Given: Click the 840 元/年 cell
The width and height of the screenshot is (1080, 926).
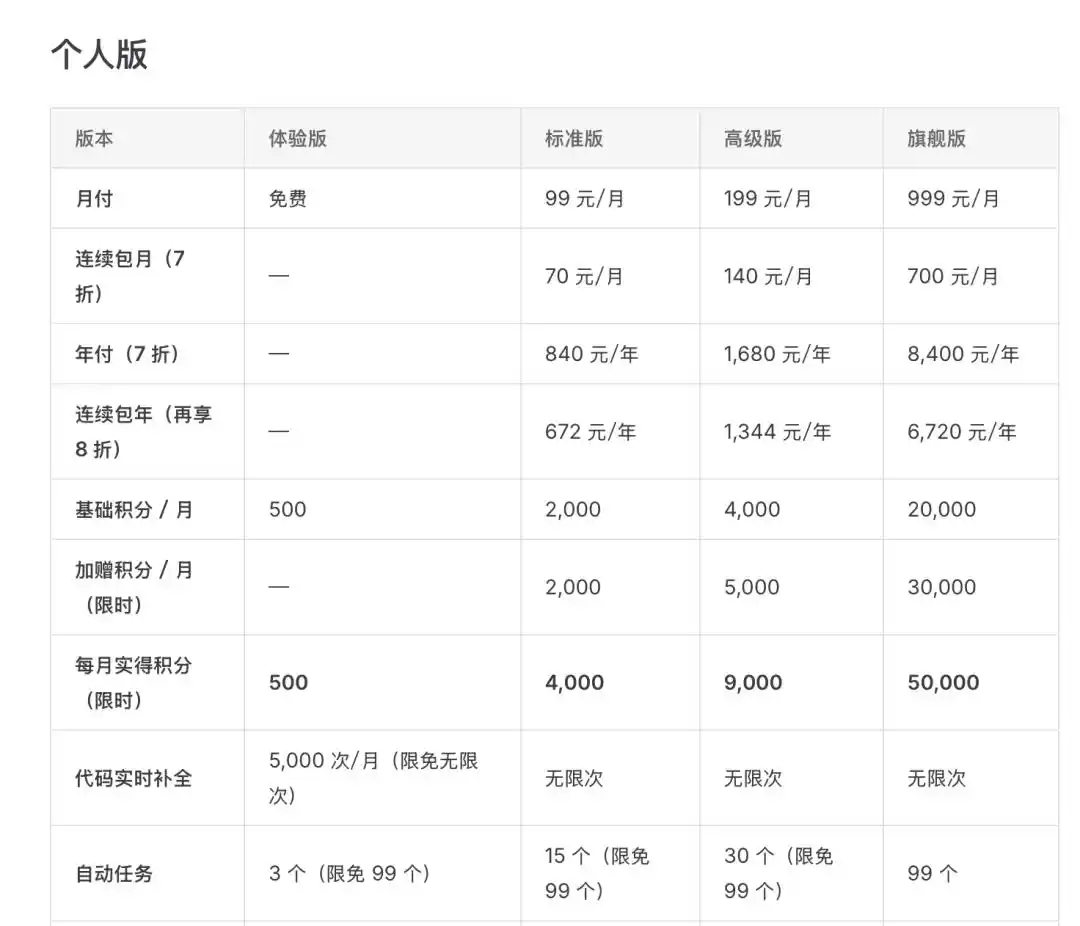Looking at the screenshot, I should (592, 354).
